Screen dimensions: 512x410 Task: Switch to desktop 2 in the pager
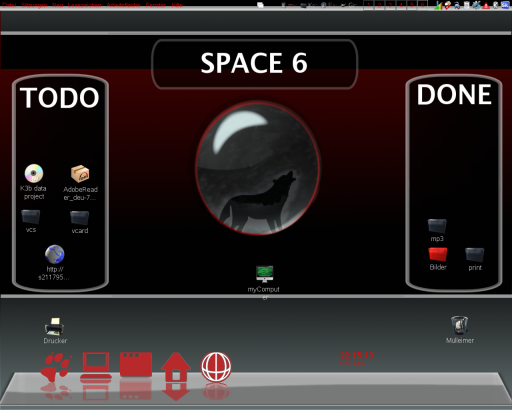click(x=379, y=5)
